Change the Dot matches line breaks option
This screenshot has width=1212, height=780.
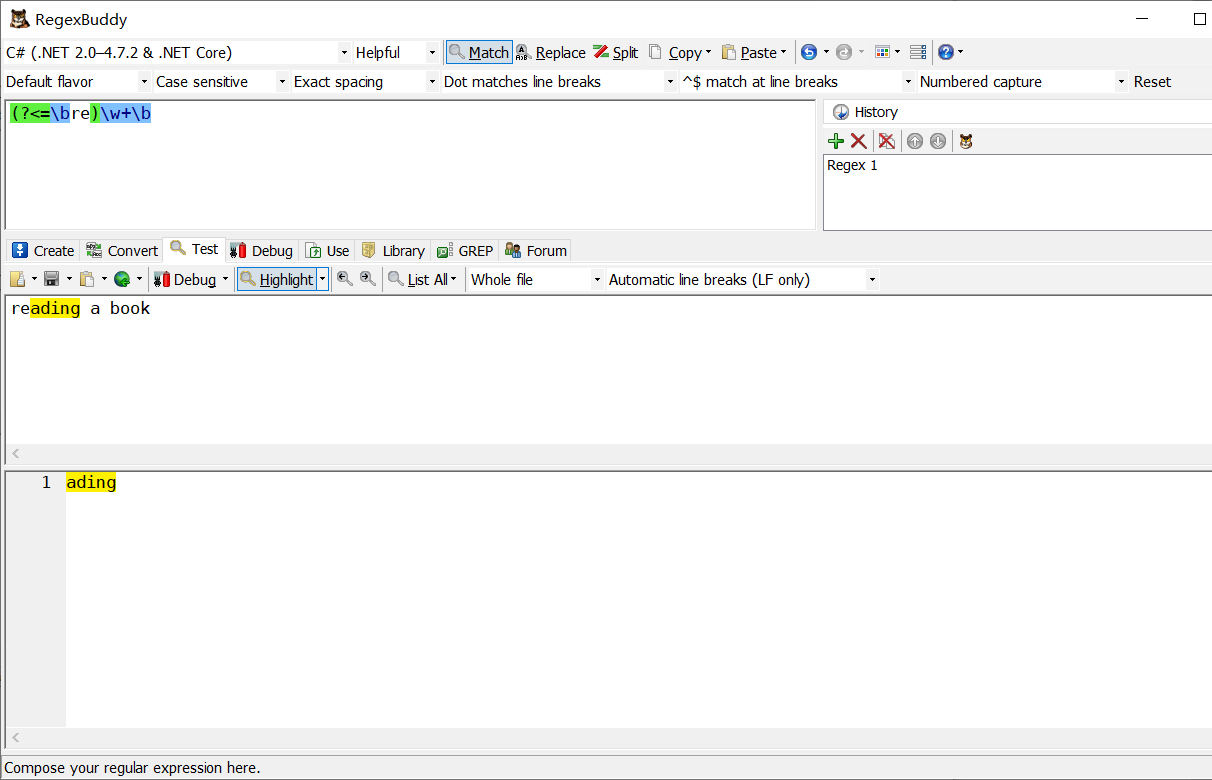[x=559, y=81]
